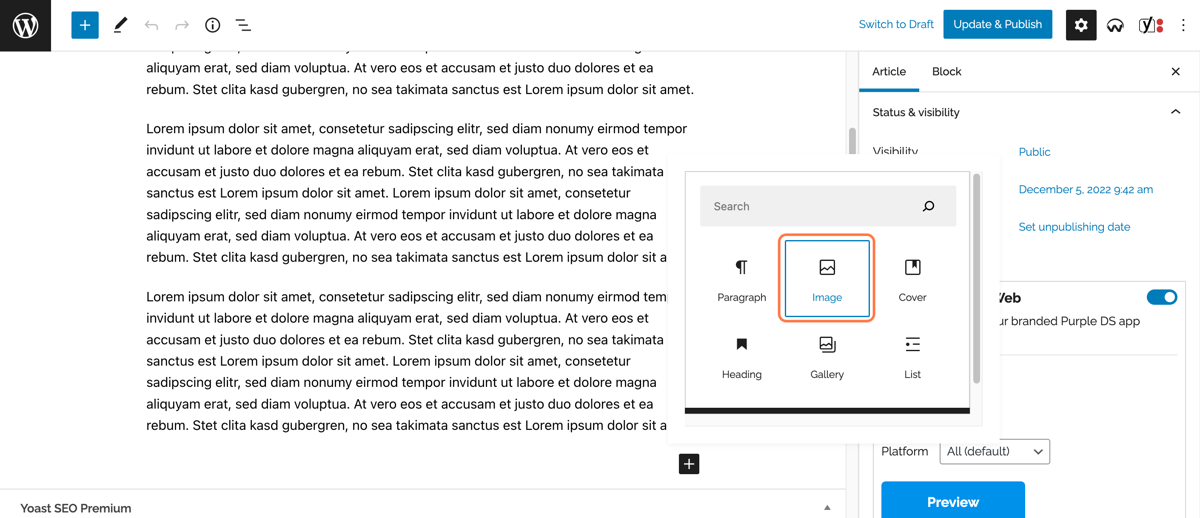Viewport: 1200px width, 518px height.
Task: Switch to the Article tab
Action: pos(889,72)
